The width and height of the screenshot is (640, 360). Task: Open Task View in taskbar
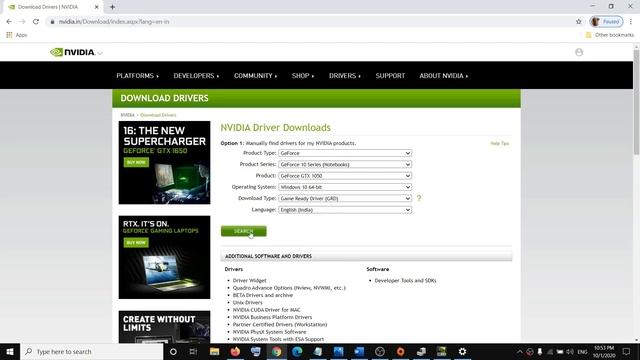click(193, 351)
